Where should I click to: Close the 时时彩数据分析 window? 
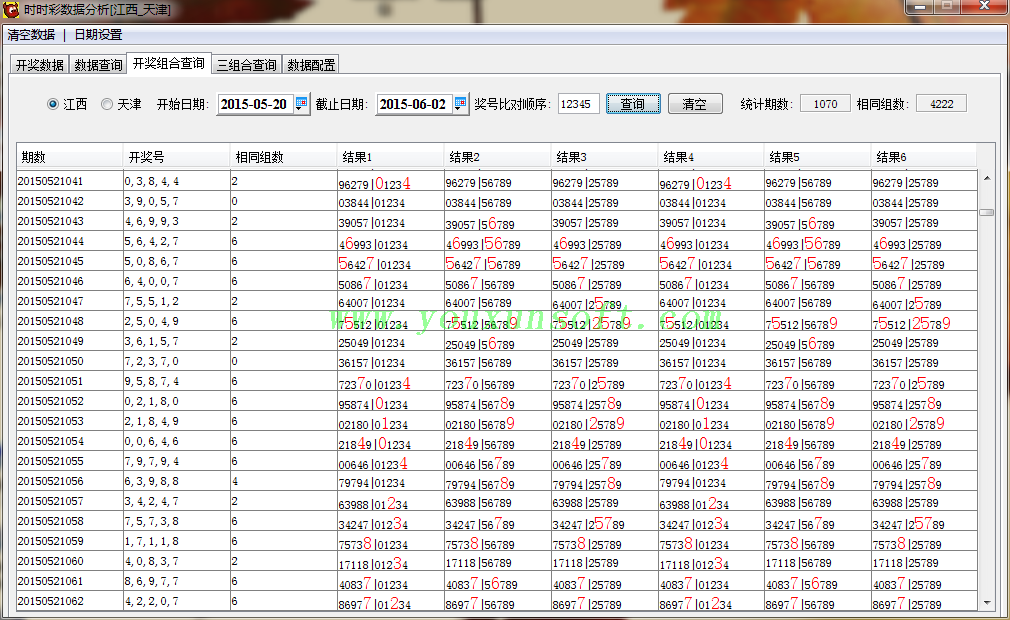pyautogui.click(x=984, y=6)
